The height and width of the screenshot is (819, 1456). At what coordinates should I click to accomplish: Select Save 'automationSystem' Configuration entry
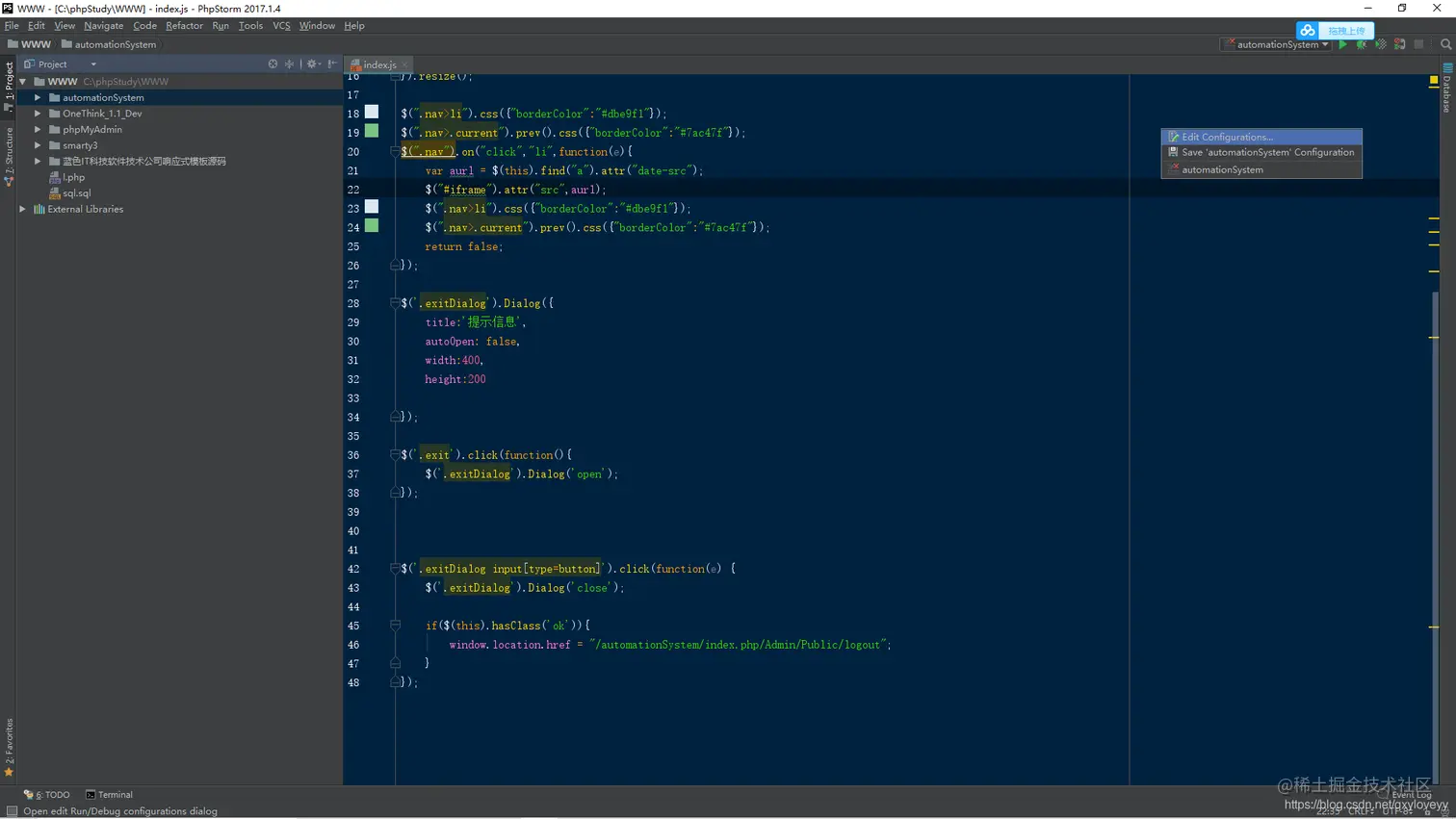click(x=1261, y=152)
